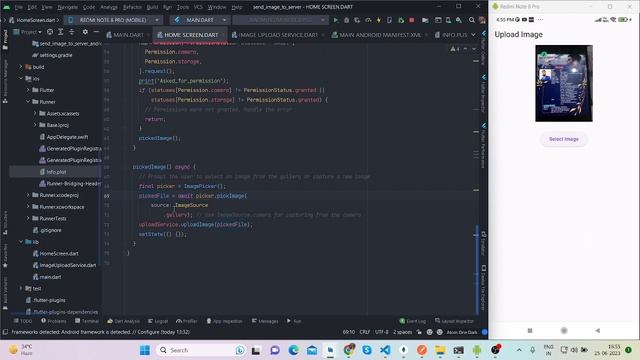Open the Refactor menu

pos(132,7)
